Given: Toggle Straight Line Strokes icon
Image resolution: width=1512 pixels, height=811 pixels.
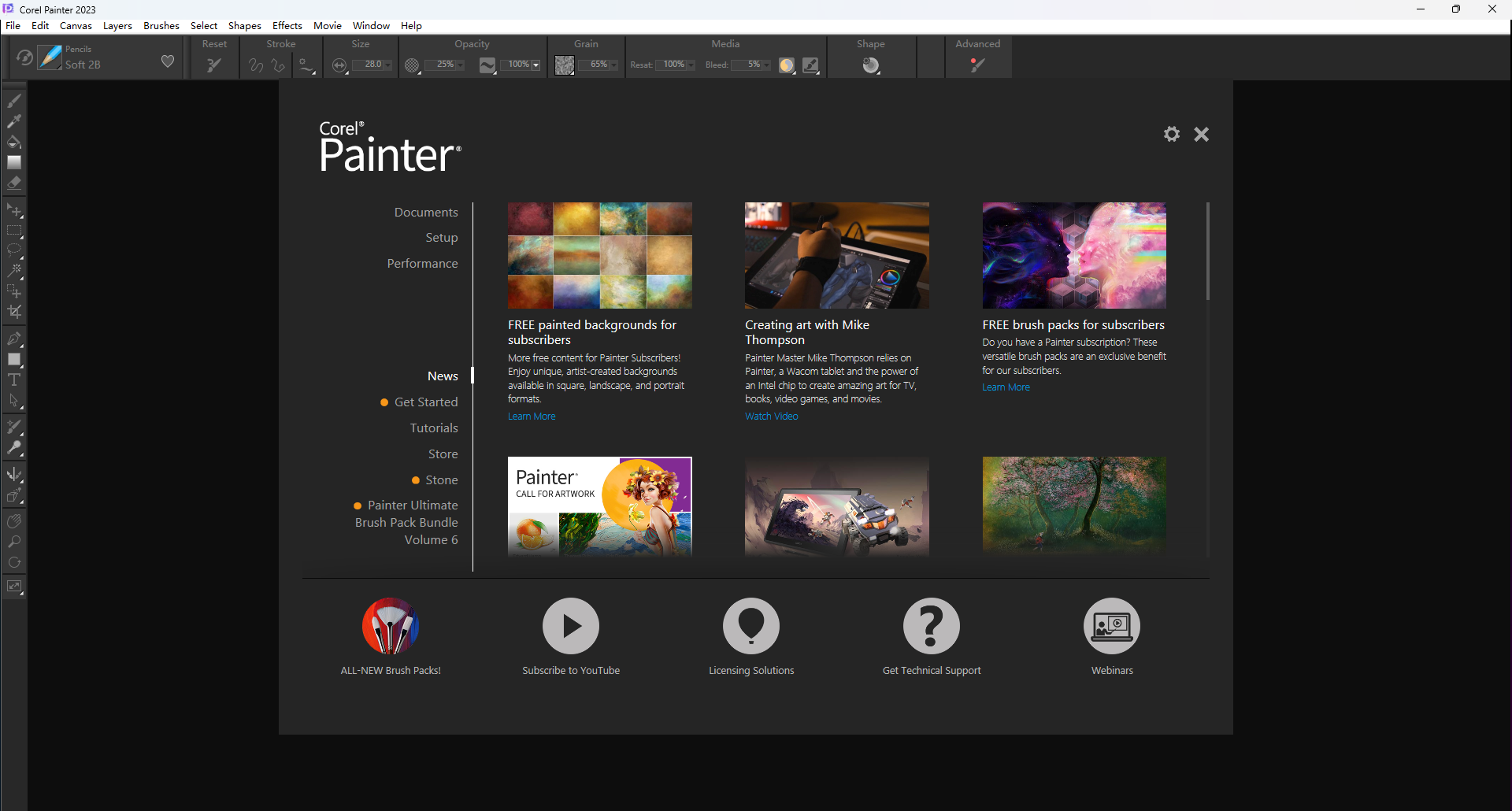Looking at the screenshot, I should (278, 65).
